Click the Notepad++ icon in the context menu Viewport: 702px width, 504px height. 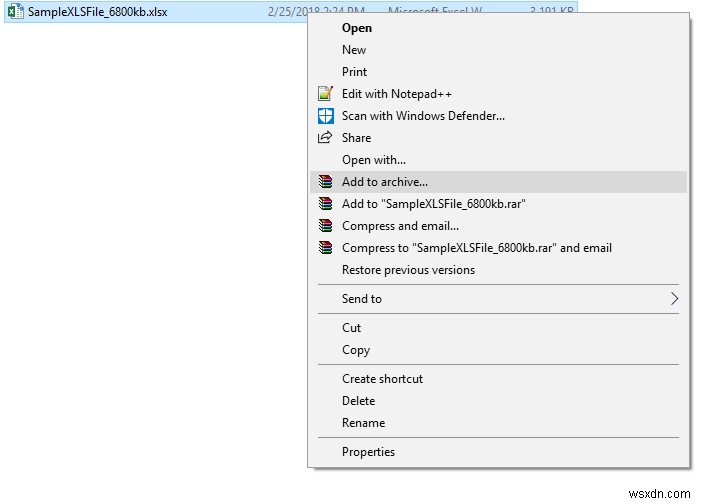point(324,93)
